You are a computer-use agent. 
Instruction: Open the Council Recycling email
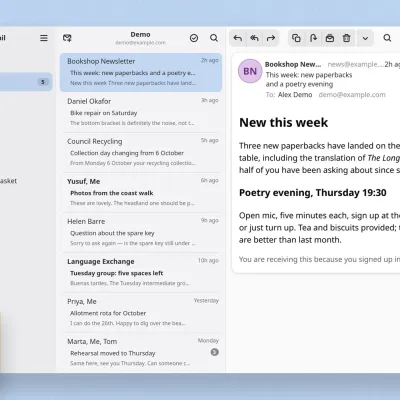[x=141, y=152]
